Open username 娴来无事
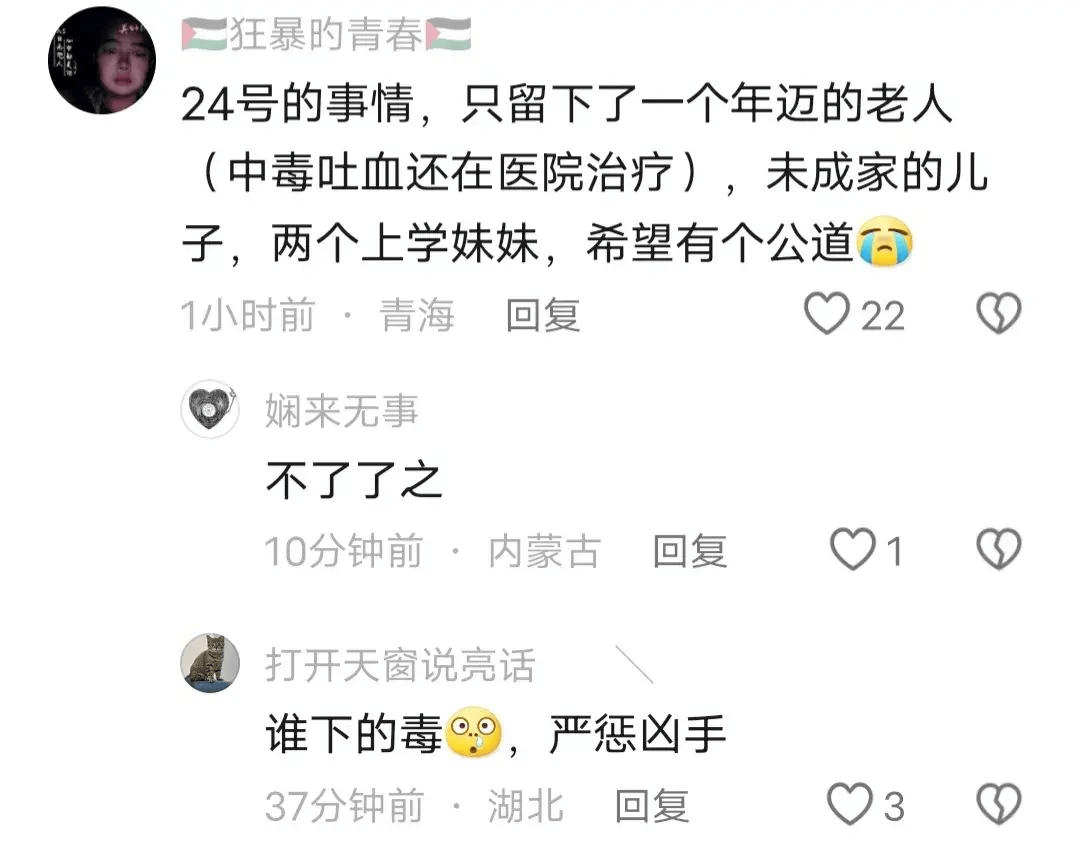Screen dimensions: 1080x850 point(342,411)
